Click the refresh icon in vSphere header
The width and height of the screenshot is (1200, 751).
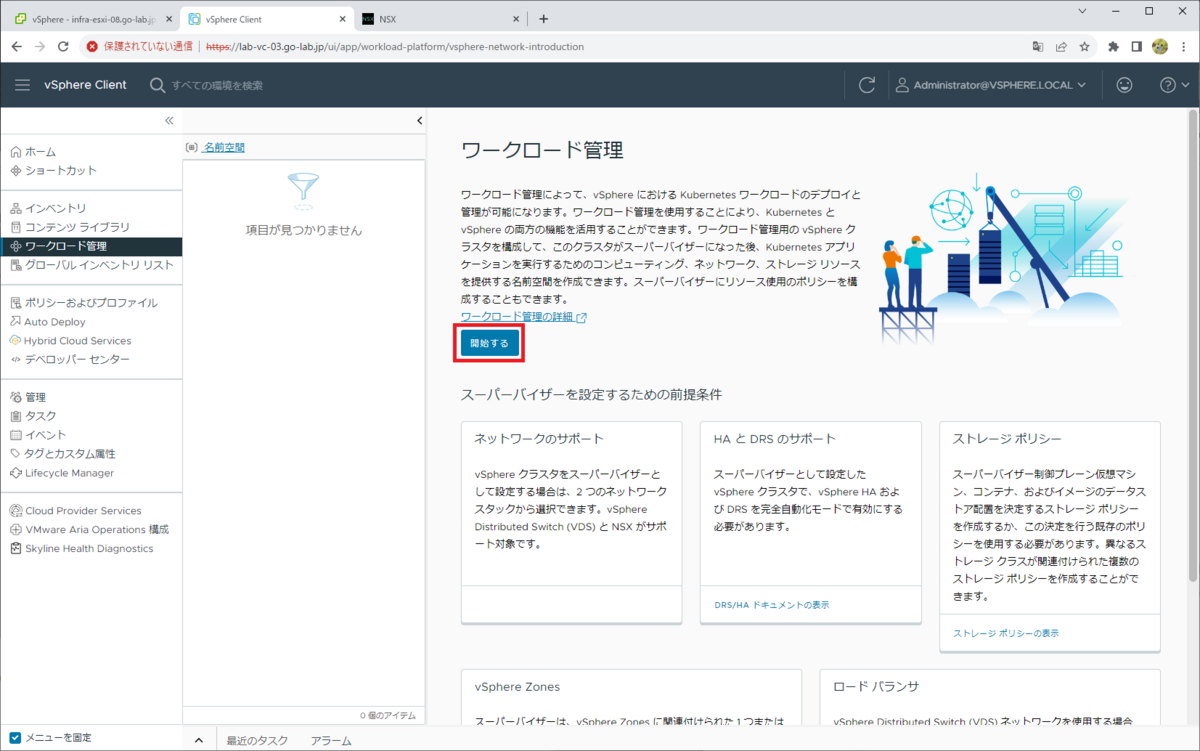click(x=867, y=85)
